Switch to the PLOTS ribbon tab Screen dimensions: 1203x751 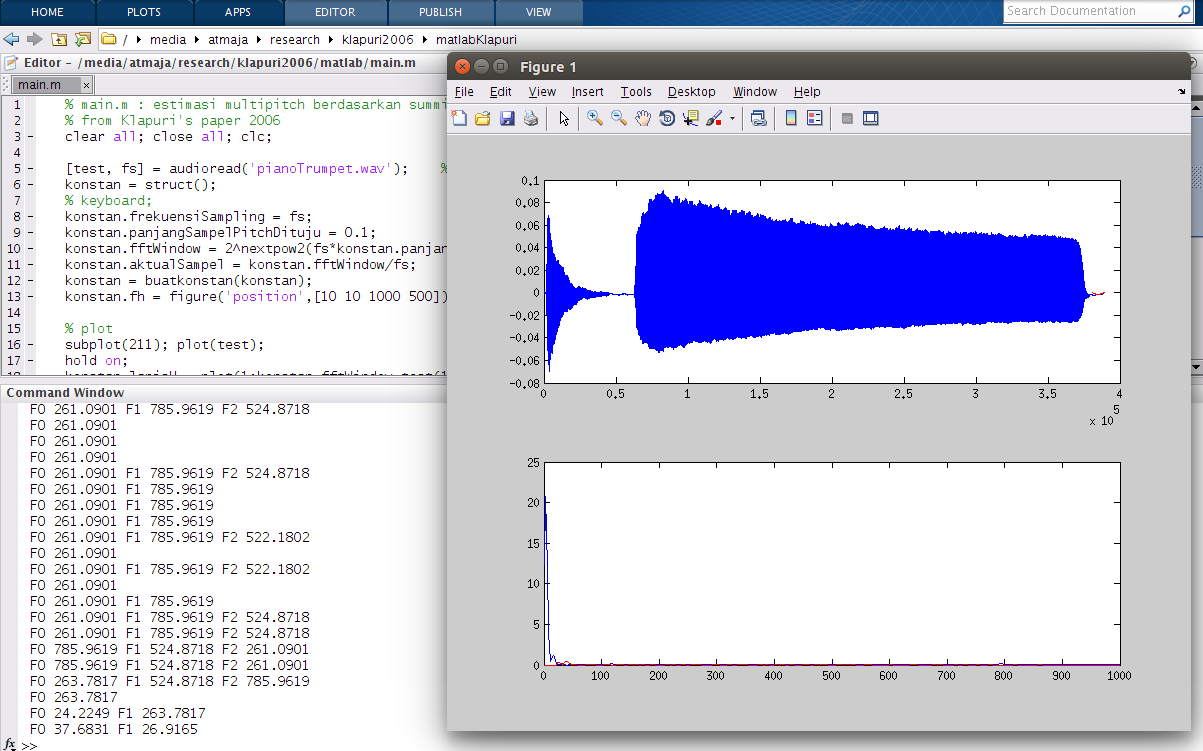[145, 12]
